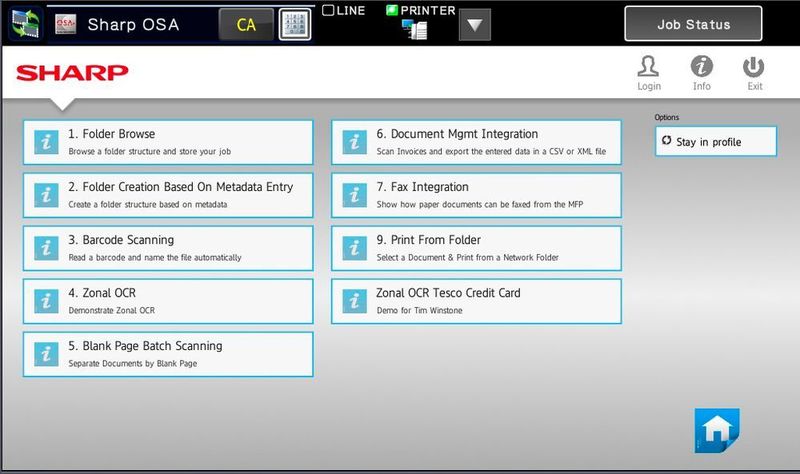Open Zonal OCR Tesco Credit Card profile

(477, 302)
